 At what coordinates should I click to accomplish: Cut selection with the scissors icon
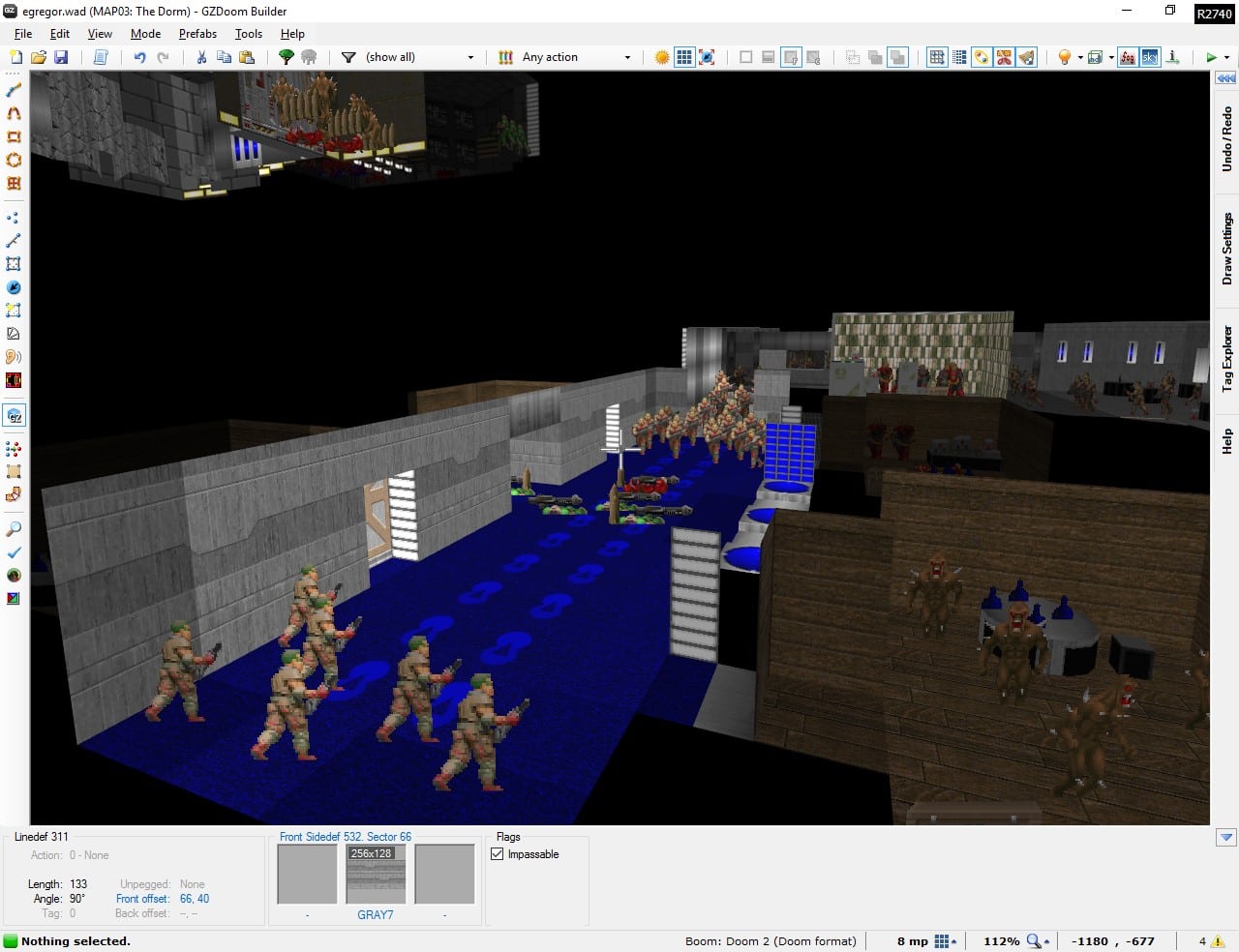coord(201,57)
